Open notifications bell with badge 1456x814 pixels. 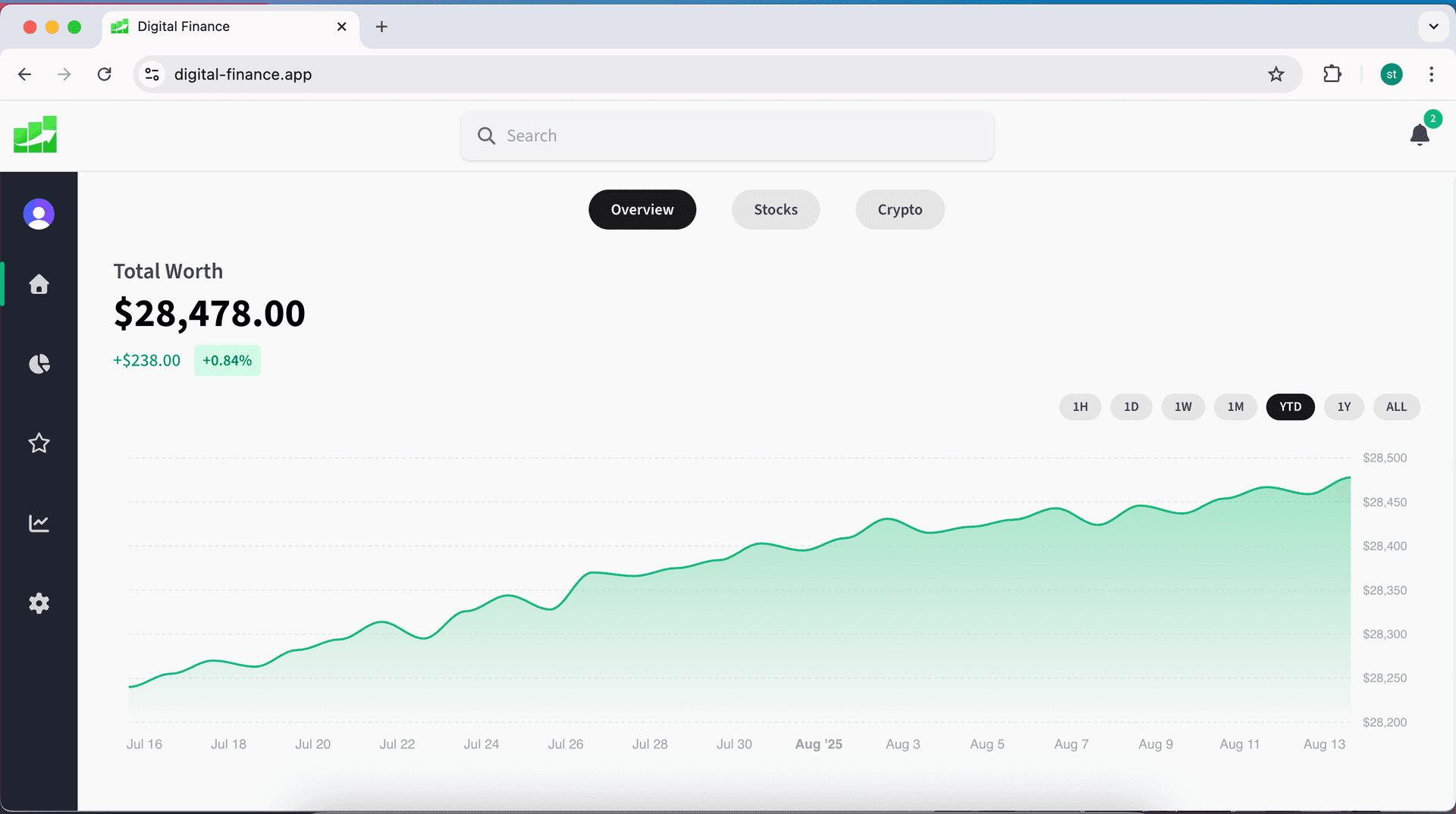(x=1420, y=135)
